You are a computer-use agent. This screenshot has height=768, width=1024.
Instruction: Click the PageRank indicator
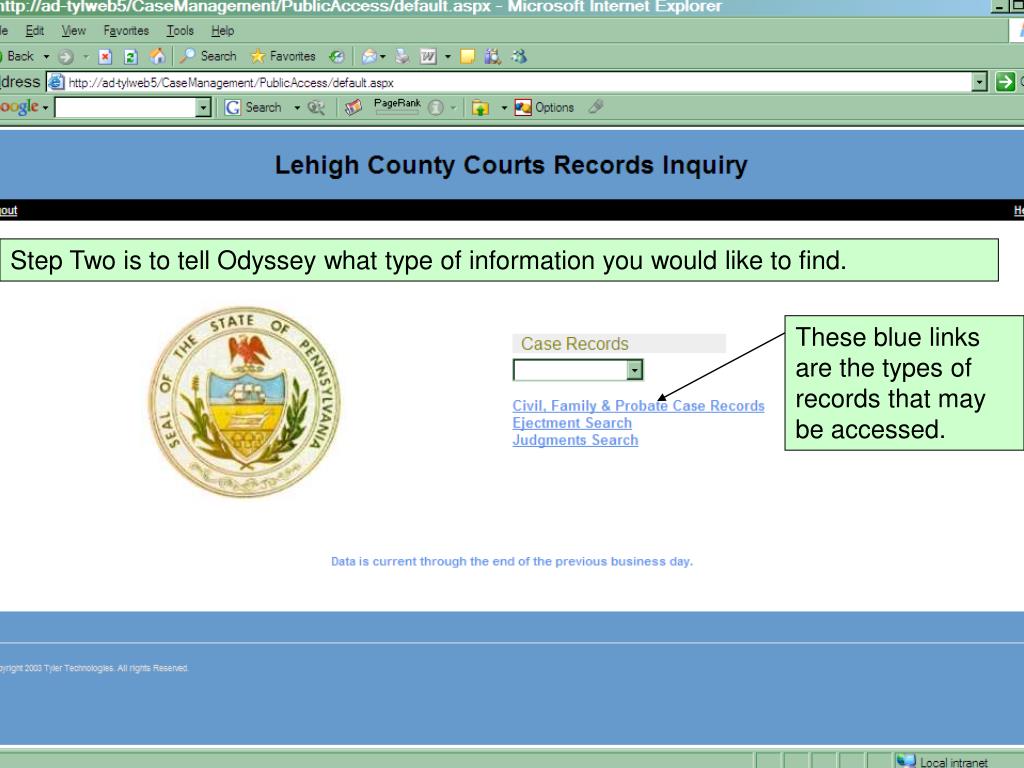[x=397, y=106]
